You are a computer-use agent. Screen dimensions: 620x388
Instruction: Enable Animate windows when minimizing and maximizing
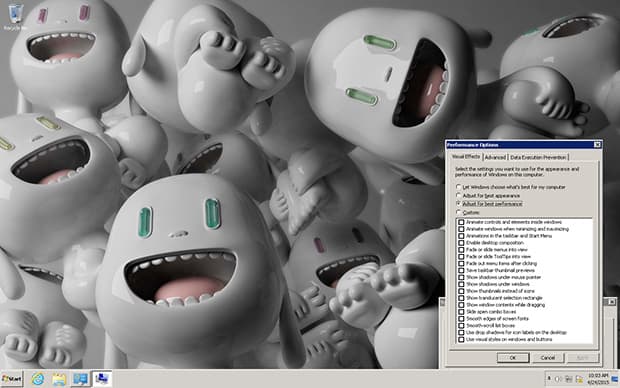click(x=461, y=229)
